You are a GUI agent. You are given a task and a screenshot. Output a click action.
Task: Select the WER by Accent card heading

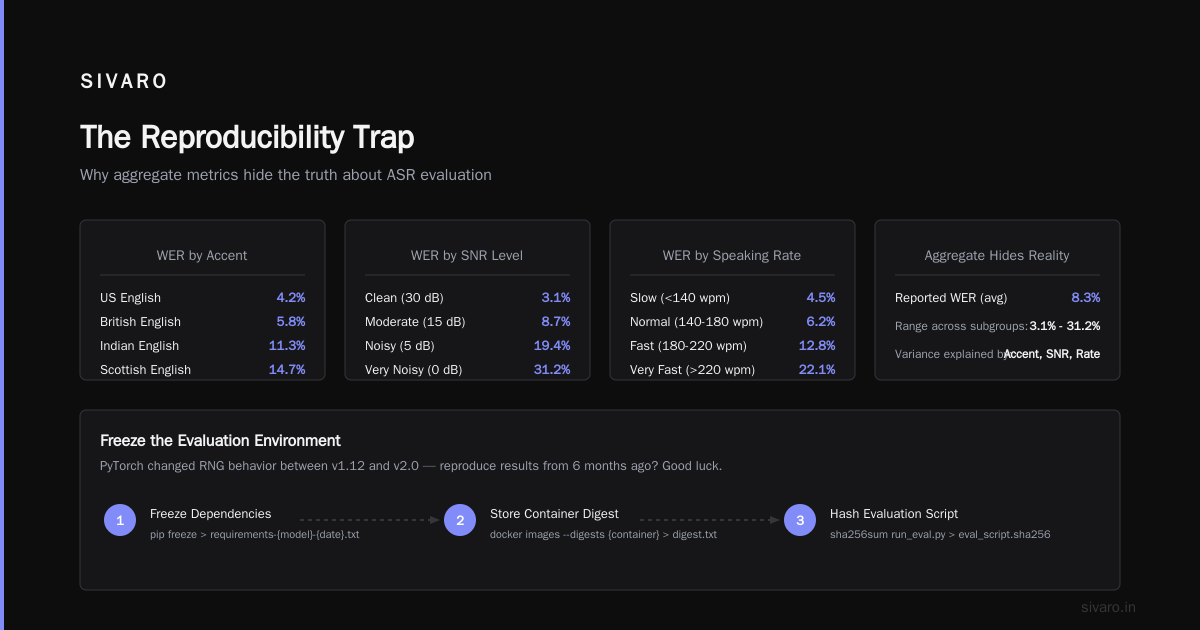pyautogui.click(x=202, y=255)
